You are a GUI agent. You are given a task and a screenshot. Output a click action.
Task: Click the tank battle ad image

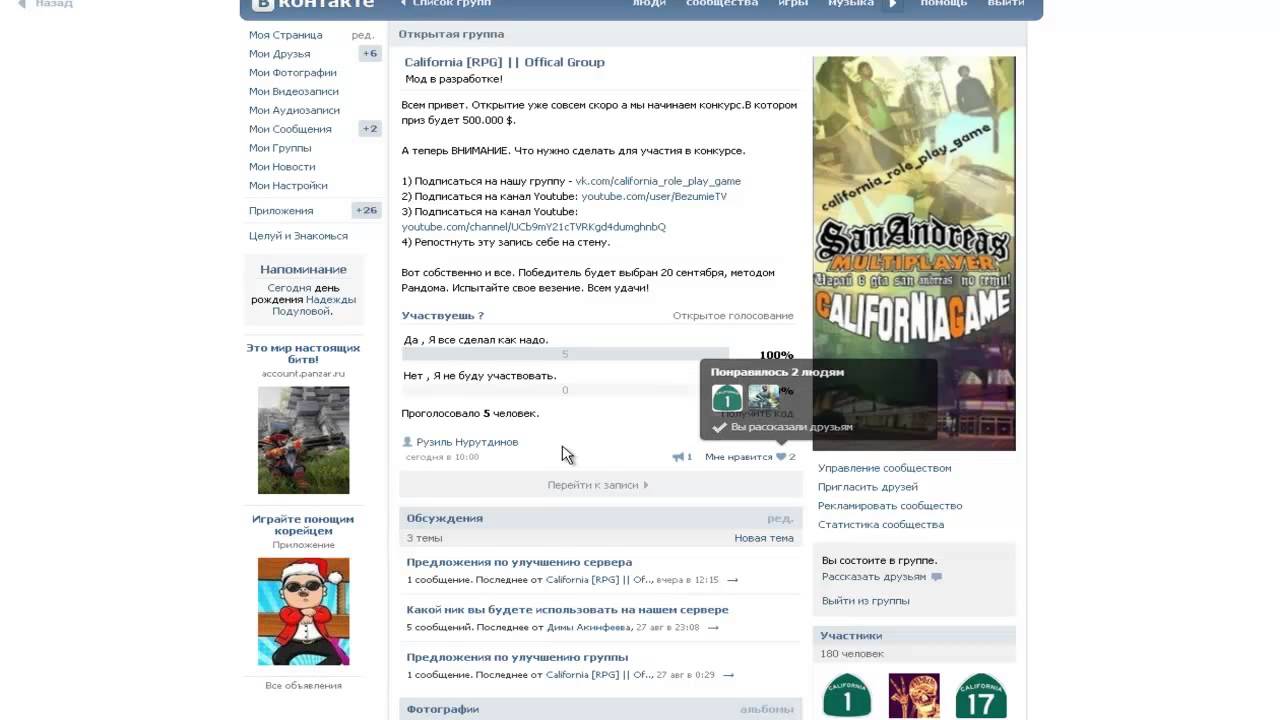304,440
